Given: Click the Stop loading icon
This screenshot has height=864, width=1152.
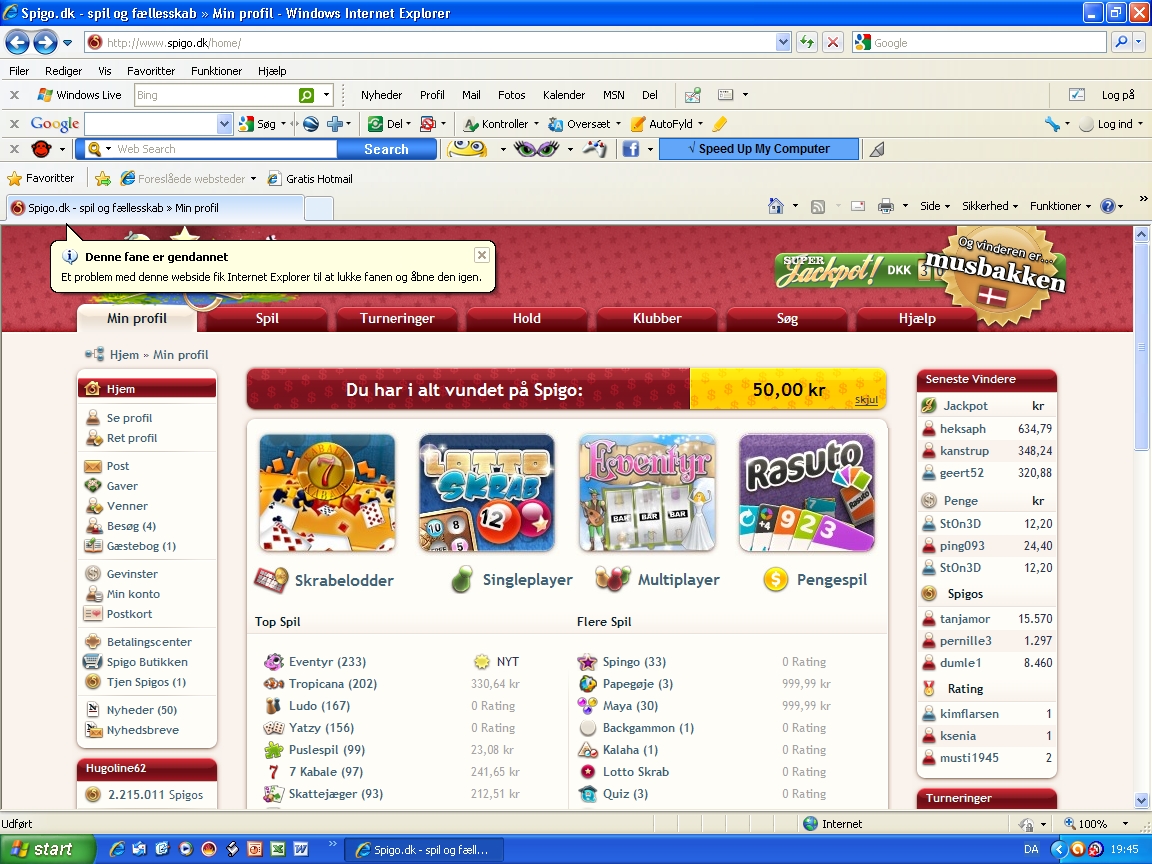Looking at the screenshot, I should pyautogui.click(x=832, y=42).
